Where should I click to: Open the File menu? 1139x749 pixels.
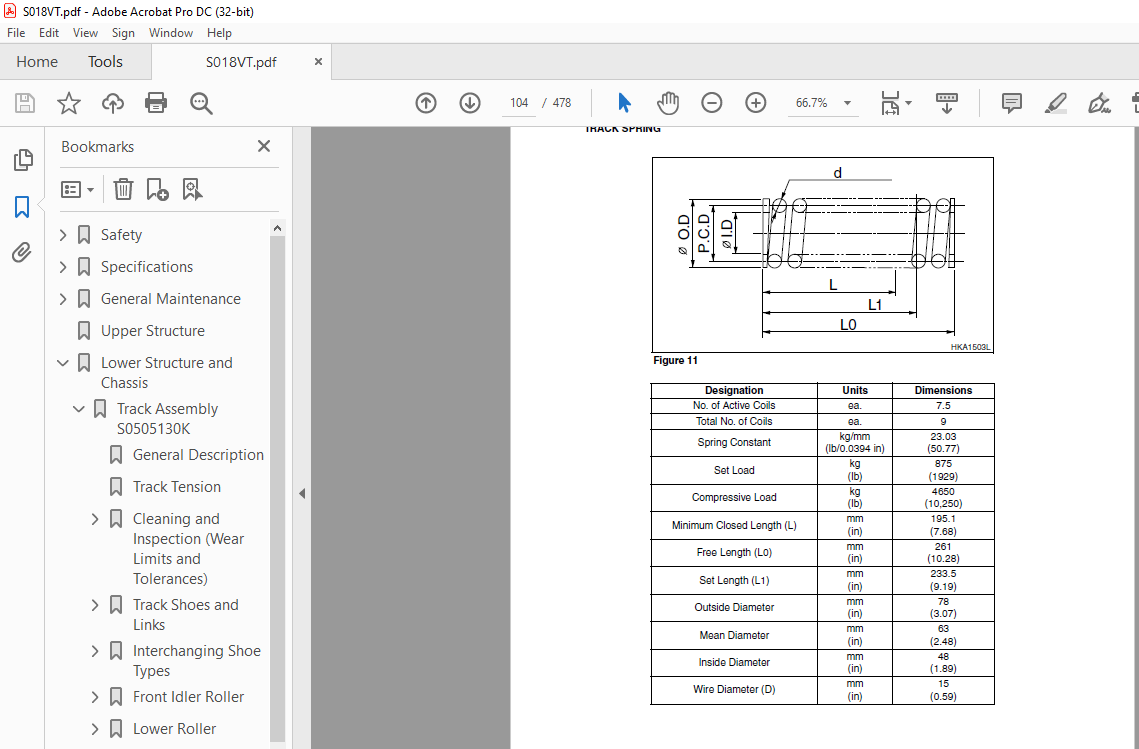tap(16, 33)
